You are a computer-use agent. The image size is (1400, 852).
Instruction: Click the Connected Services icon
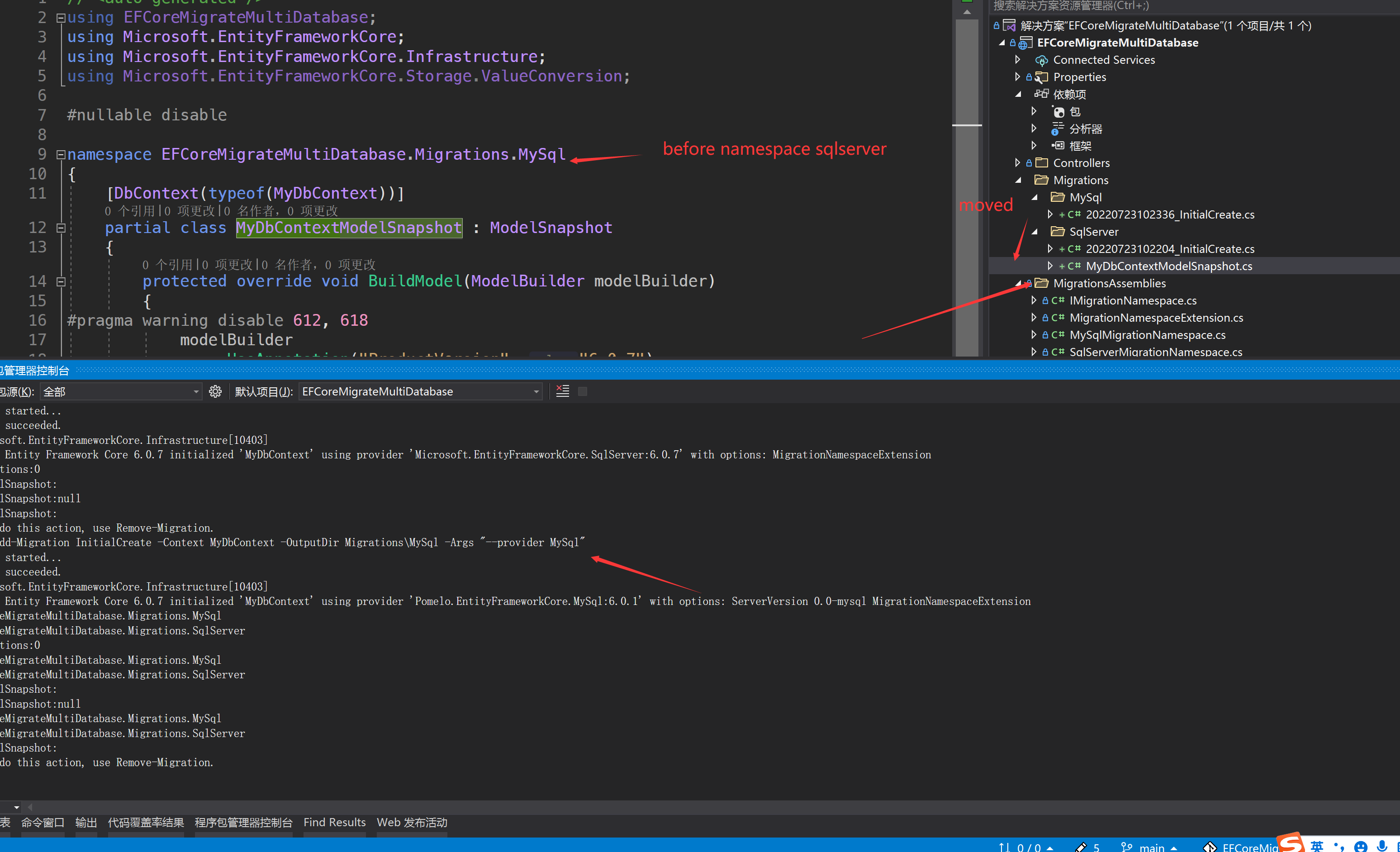coord(1041,60)
